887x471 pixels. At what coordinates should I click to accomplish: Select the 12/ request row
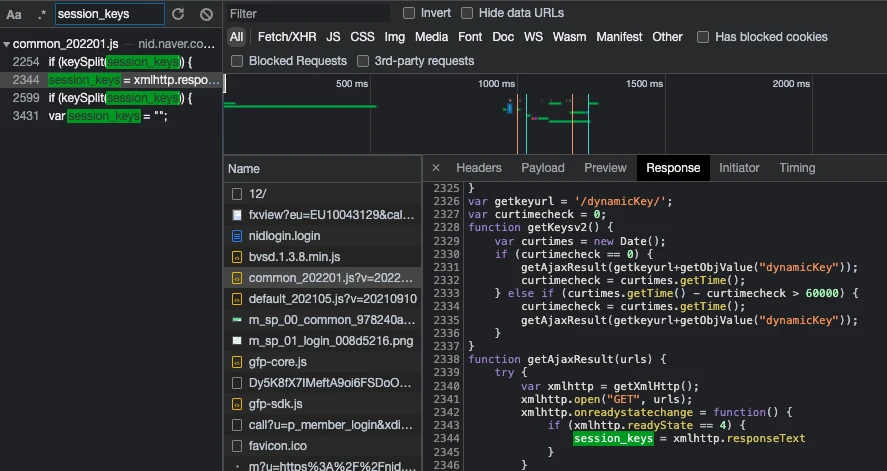pyautogui.click(x=322, y=194)
